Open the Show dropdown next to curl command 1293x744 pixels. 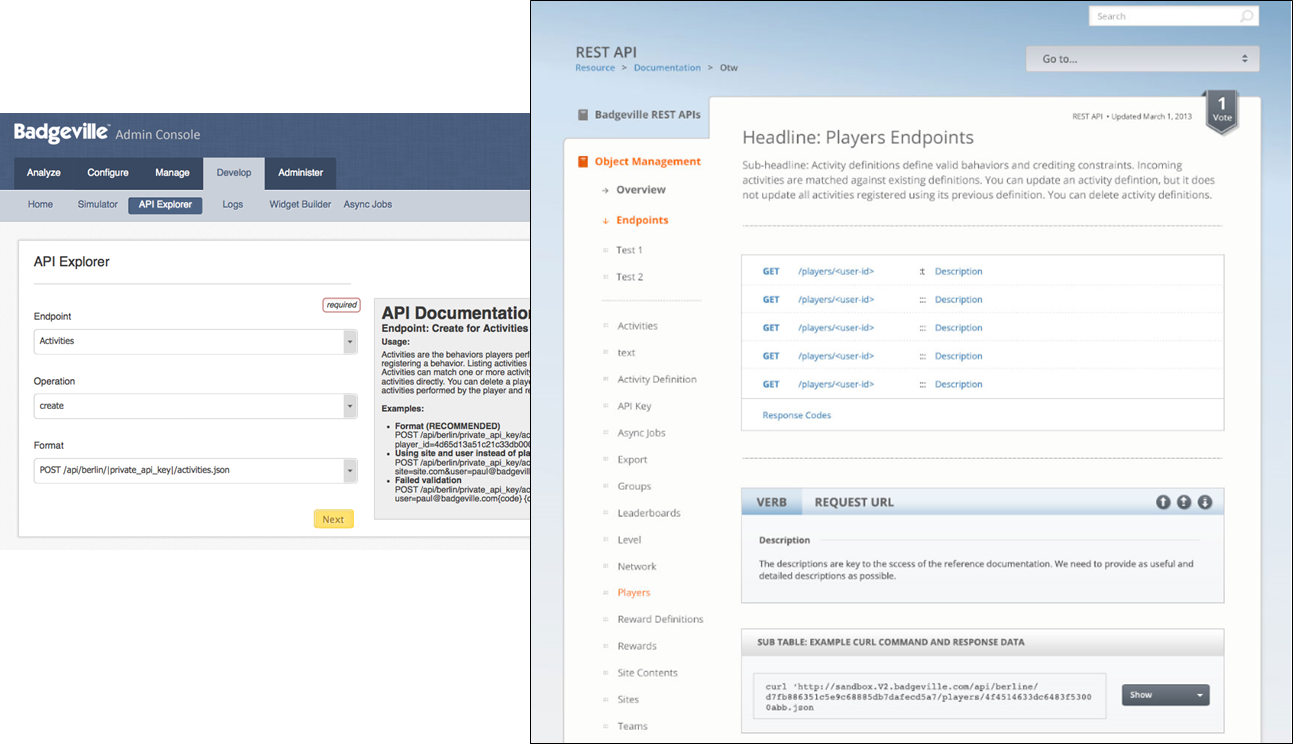(1165, 695)
